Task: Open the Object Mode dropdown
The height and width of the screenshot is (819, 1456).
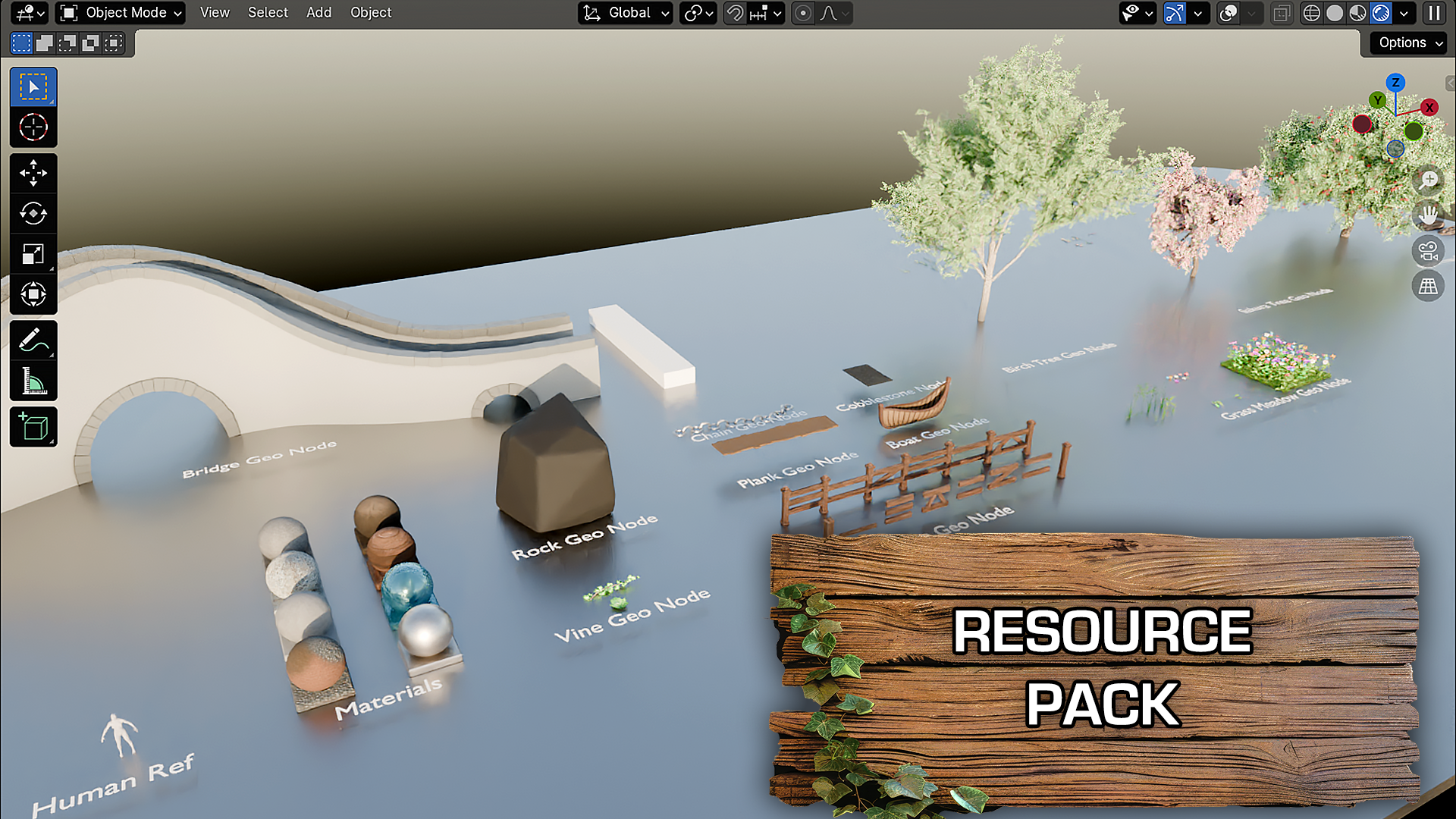Action: click(x=121, y=13)
